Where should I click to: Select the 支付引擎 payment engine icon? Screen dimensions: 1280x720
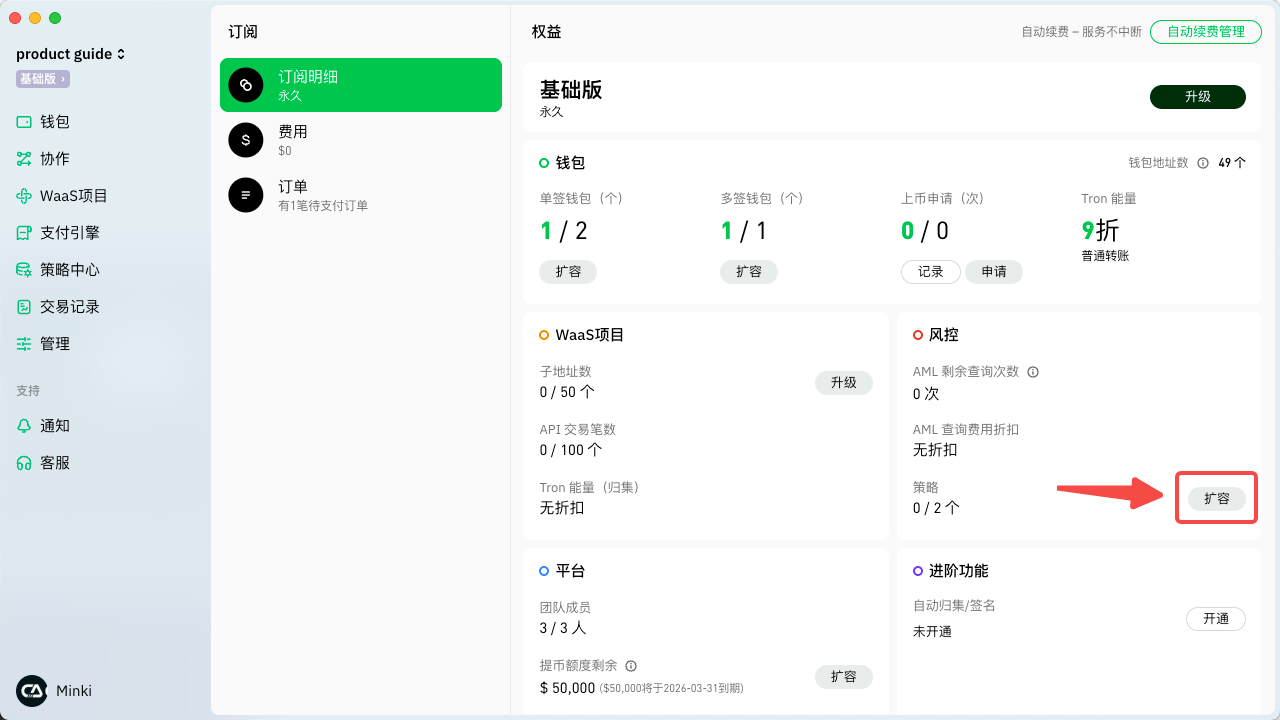(24, 233)
